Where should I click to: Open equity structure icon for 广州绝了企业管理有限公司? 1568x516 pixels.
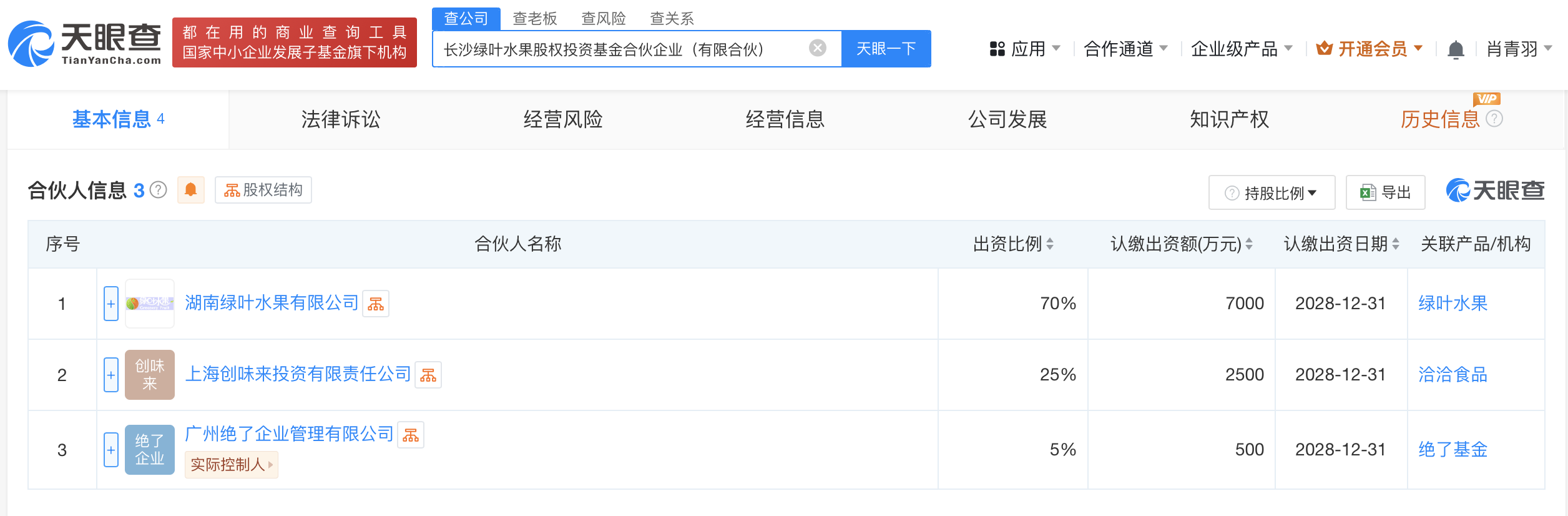411,435
